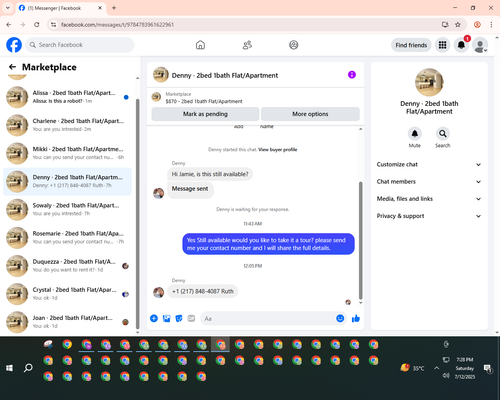
Task: Open the taskbar volume control
Action: click(446, 376)
